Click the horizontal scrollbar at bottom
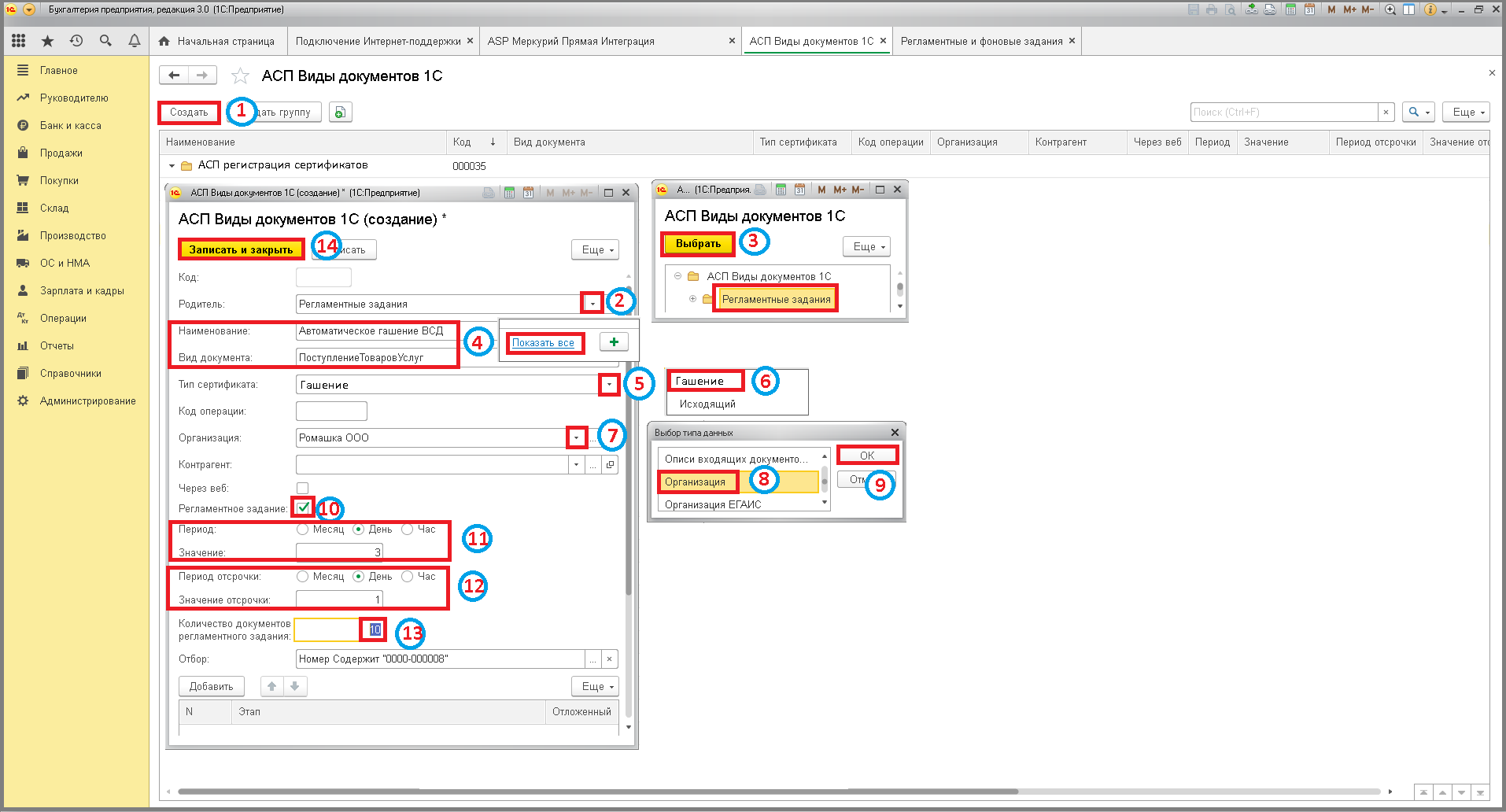 click(598, 792)
